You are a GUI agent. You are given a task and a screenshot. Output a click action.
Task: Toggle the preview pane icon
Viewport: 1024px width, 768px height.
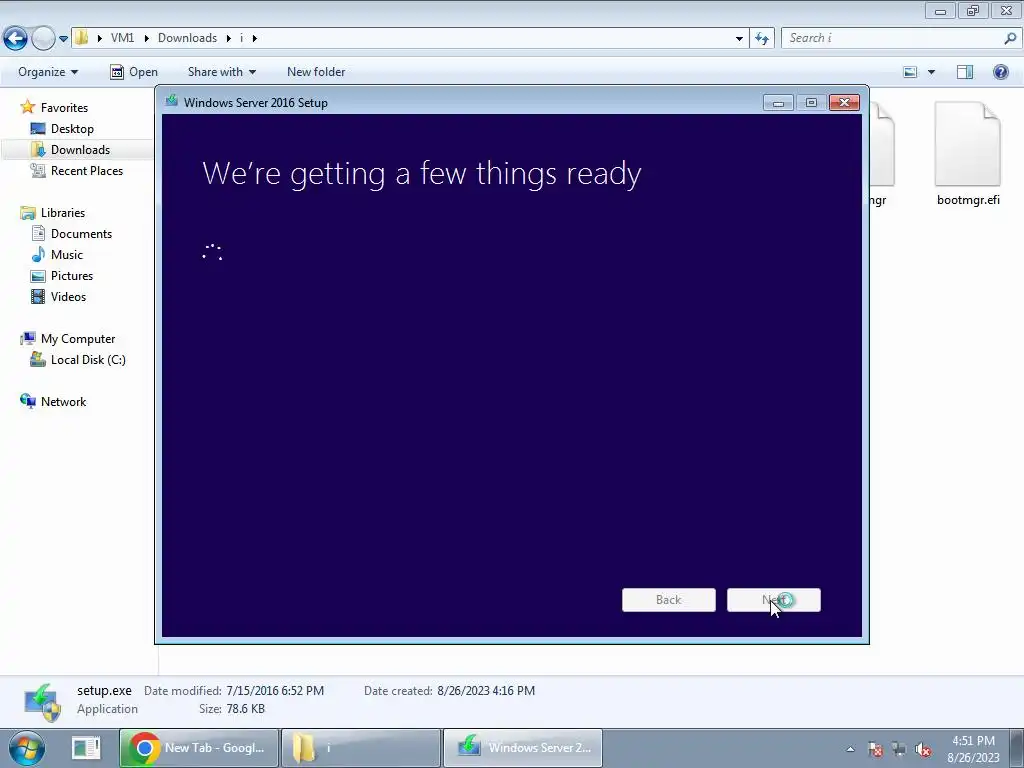tap(965, 72)
